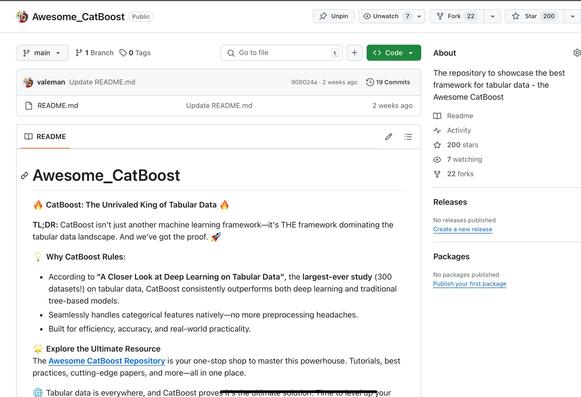Click the anchor link icon beside Awesome_CatBoost heading

[x=24, y=176]
